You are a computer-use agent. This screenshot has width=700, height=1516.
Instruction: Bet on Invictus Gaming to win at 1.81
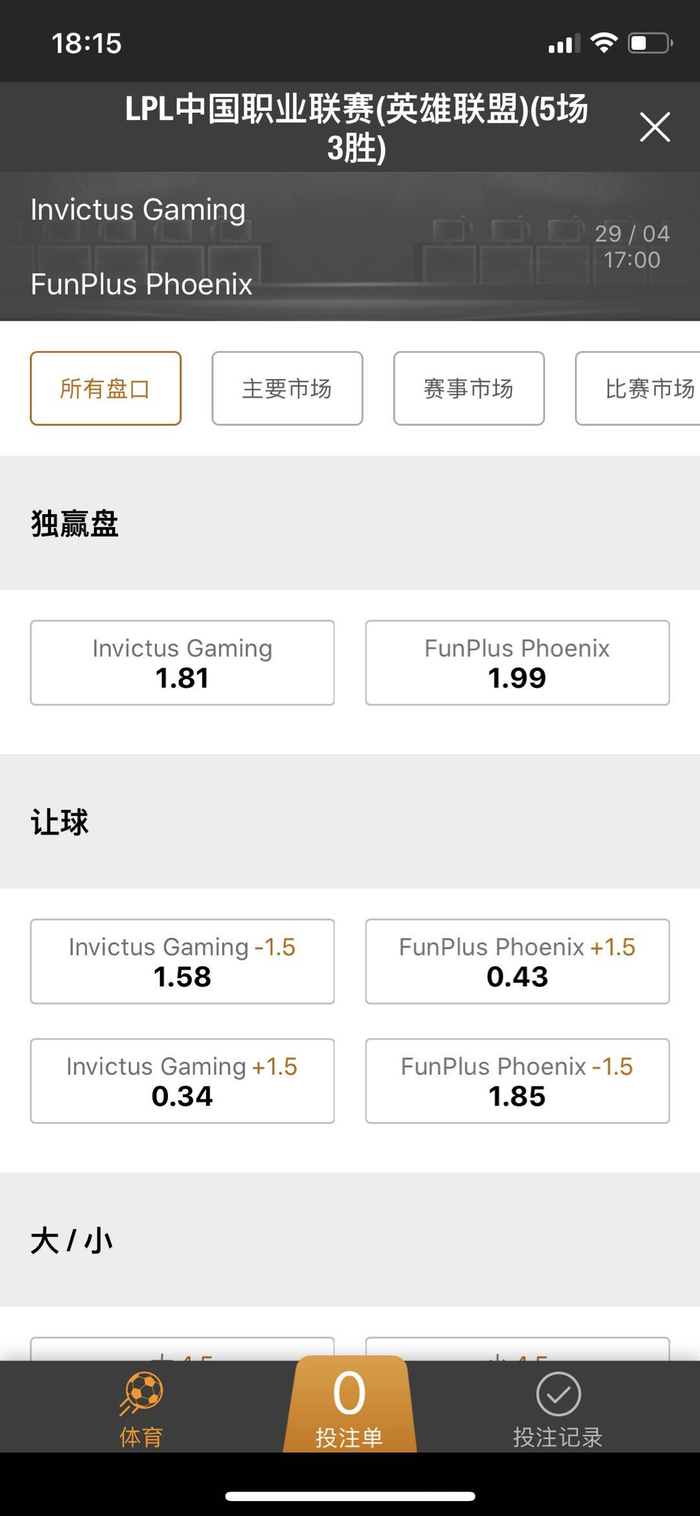coord(182,663)
